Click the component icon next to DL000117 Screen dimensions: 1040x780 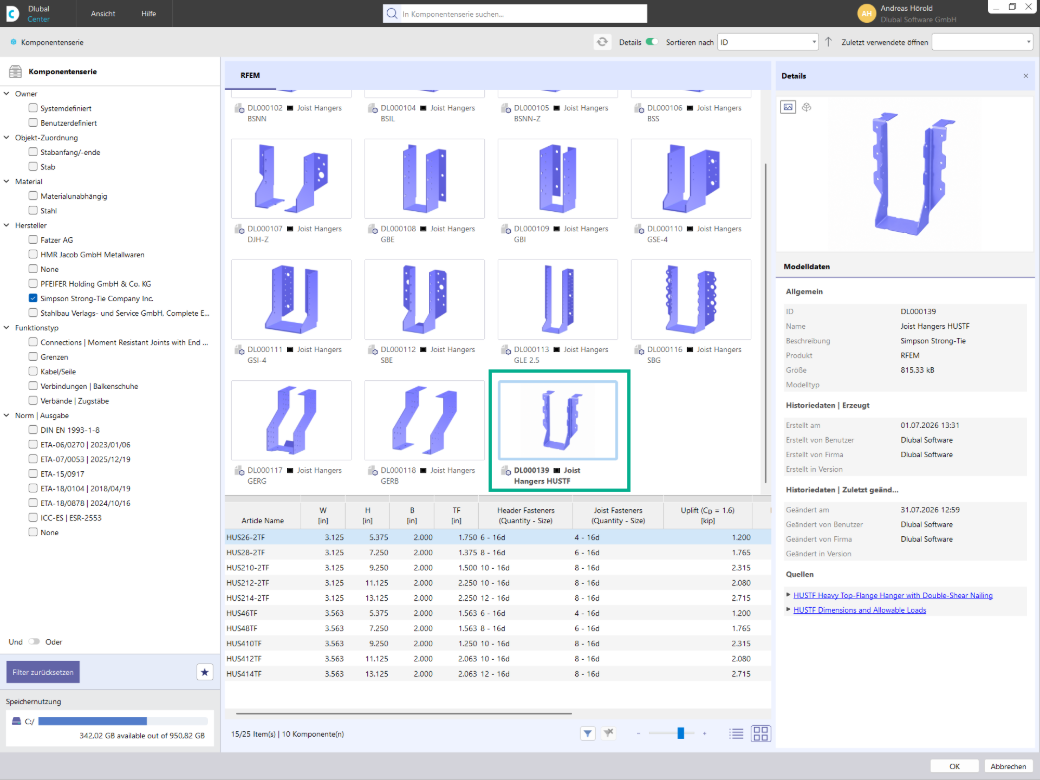tap(239, 470)
